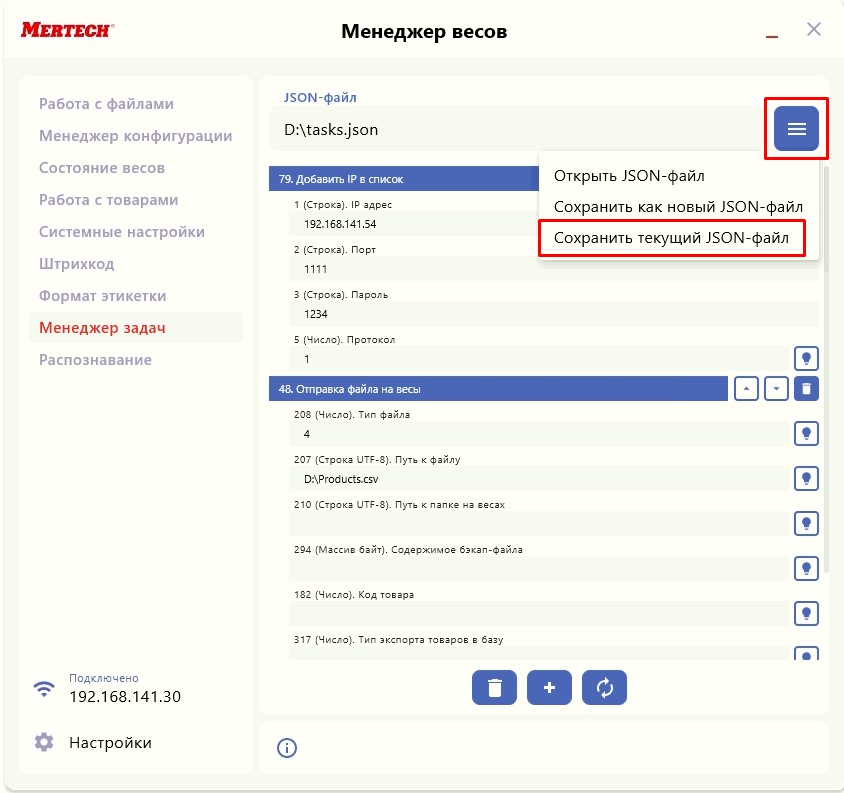Click lightbulb next to "Путь к файлу"

[807, 478]
